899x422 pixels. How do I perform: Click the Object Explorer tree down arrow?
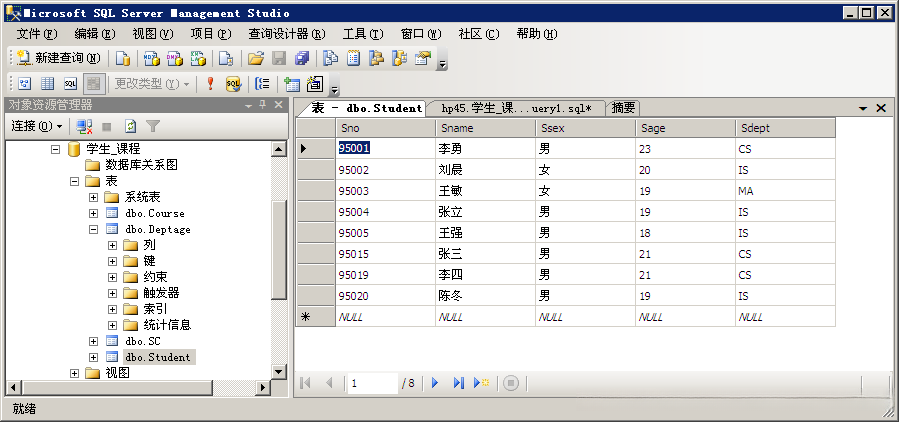[279, 372]
